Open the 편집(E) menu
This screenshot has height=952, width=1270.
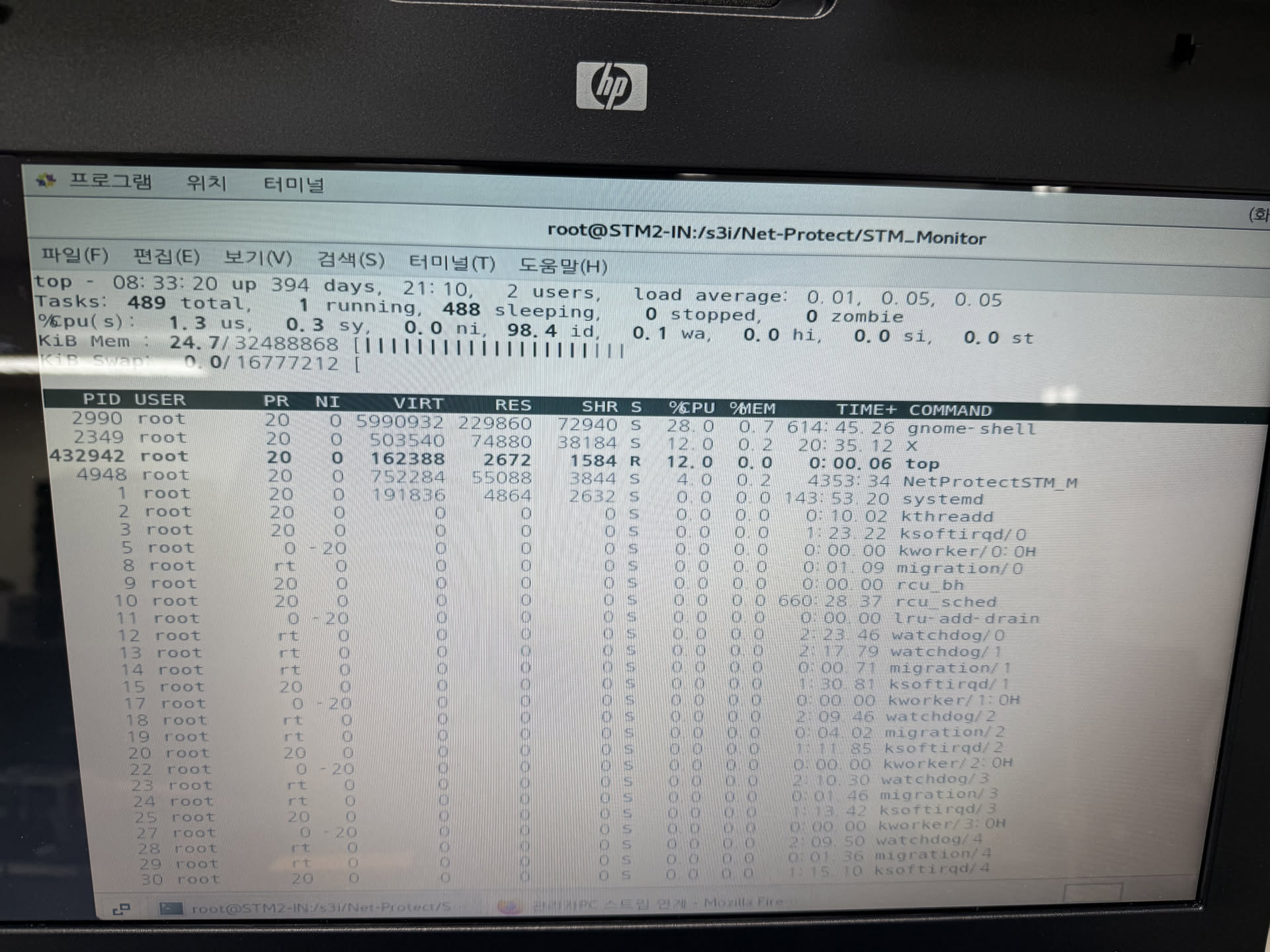166,257
